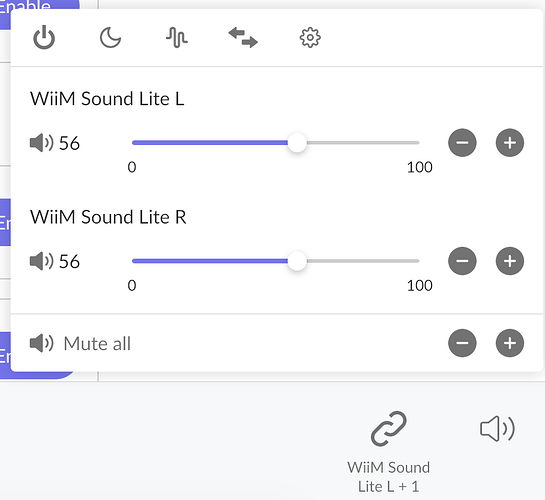Decrease WiiM Sound Lite R volume

[x=462, y=261]
